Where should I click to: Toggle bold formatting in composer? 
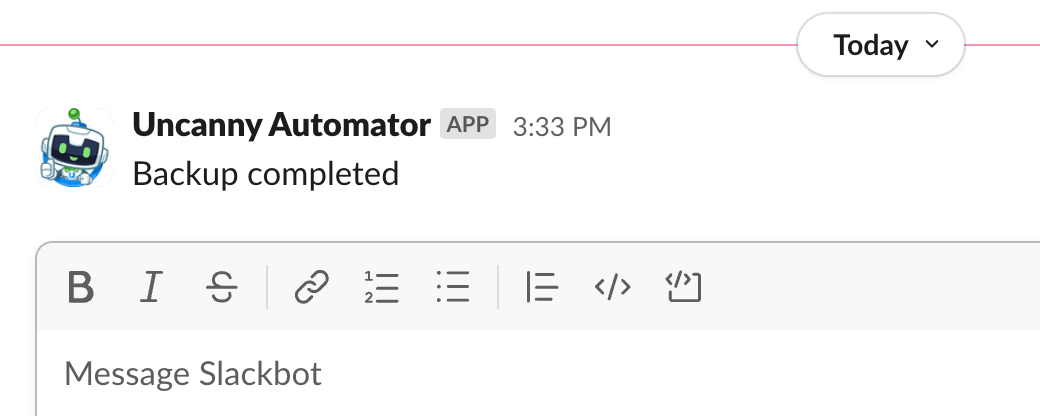[x=80, y=288]
